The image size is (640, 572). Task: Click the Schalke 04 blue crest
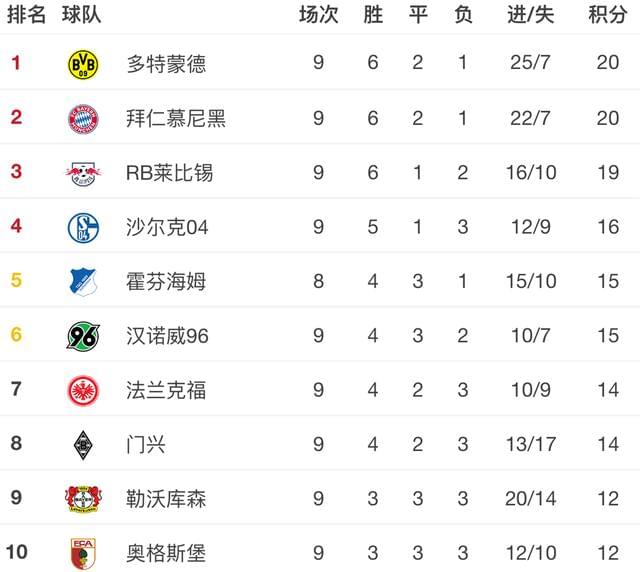pyautogui.click(x=83, y=227)
